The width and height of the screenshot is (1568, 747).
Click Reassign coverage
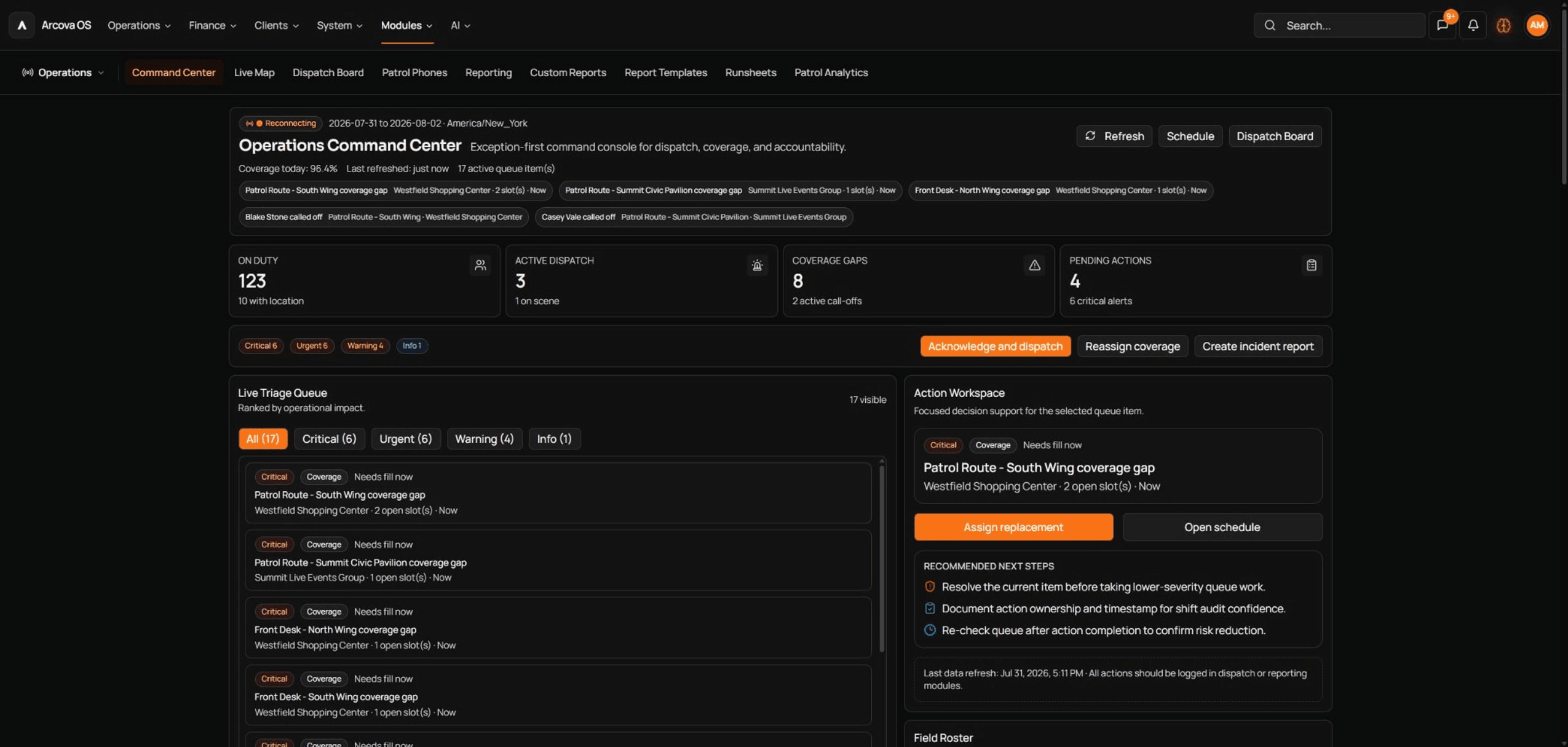pyautogui.click(x=1132, y=346)
